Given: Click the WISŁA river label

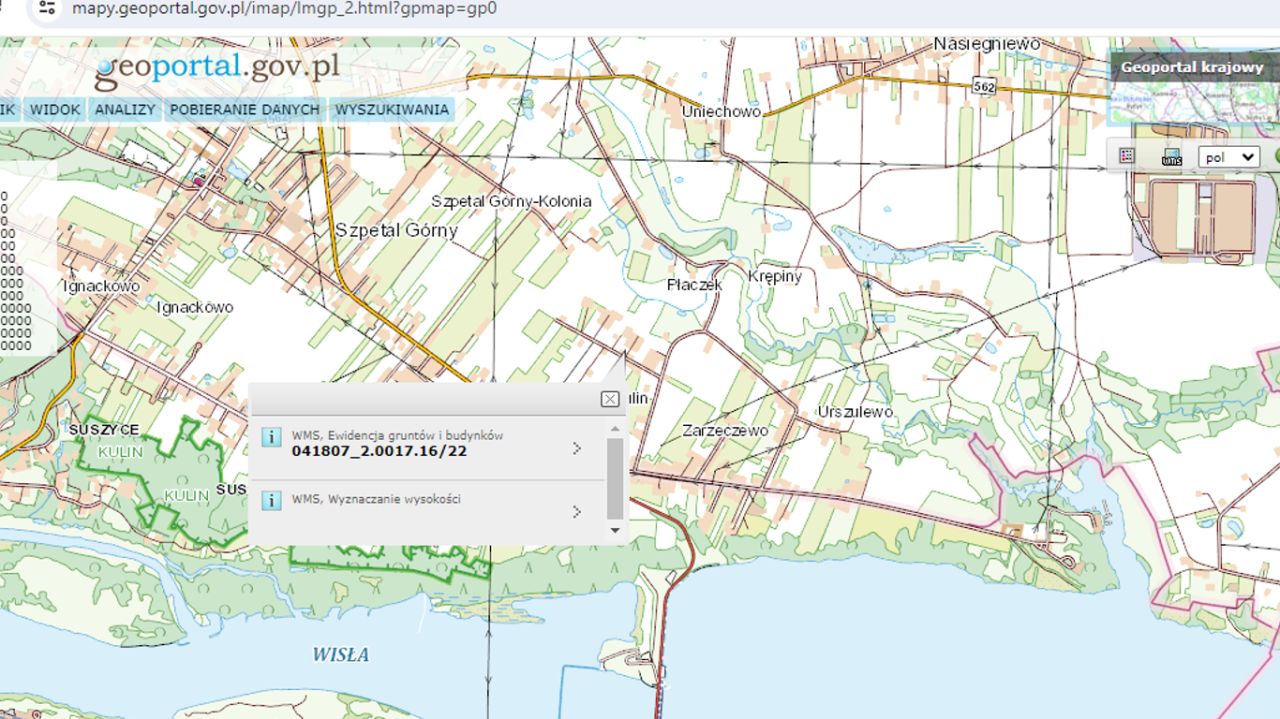Looking at the screenshot, I should (x=341, y=655).
